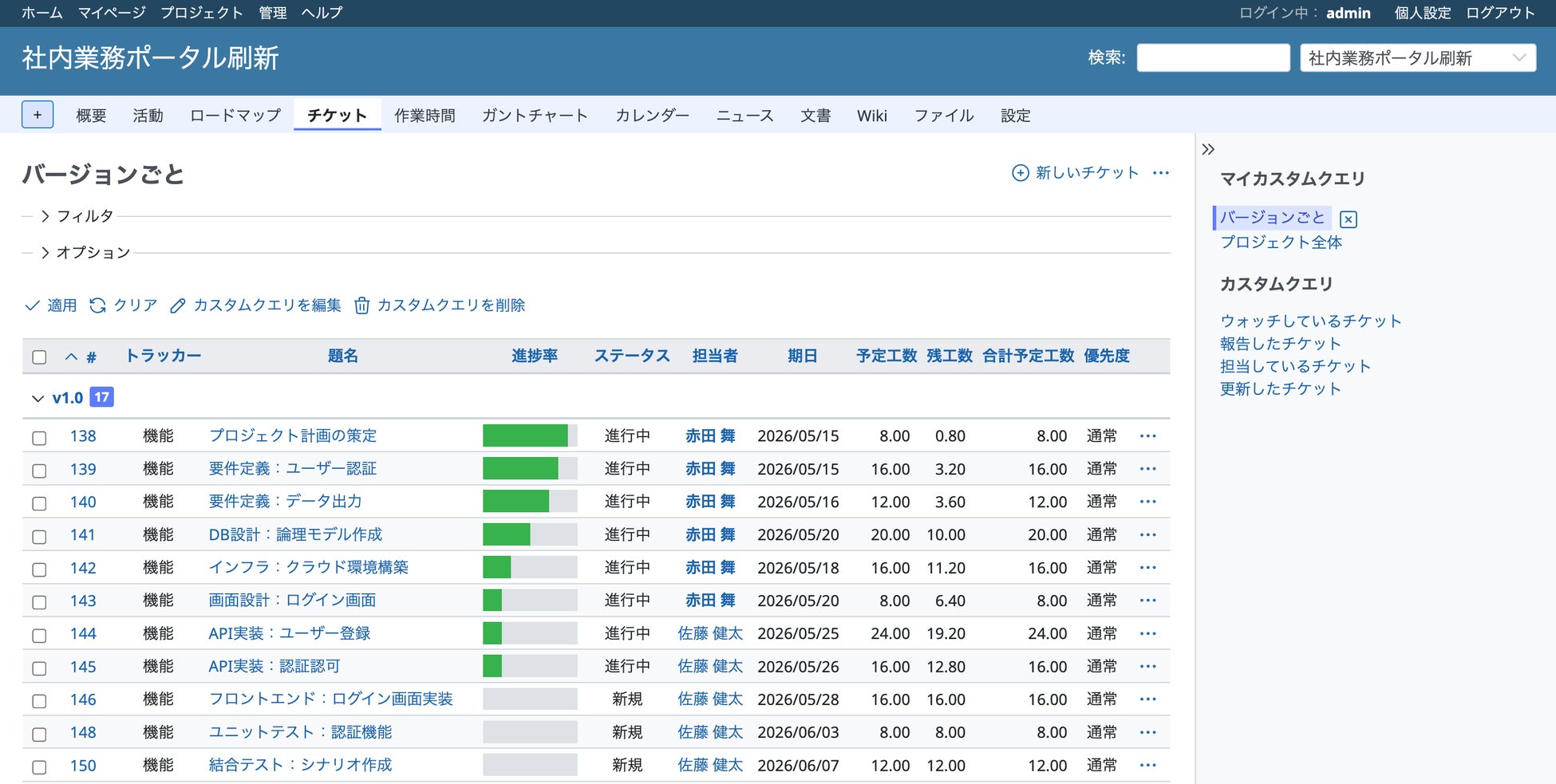Check the box for ticket 142
Image resolution: width=1556 pixels, height=784 pixels.
(39, 569)
